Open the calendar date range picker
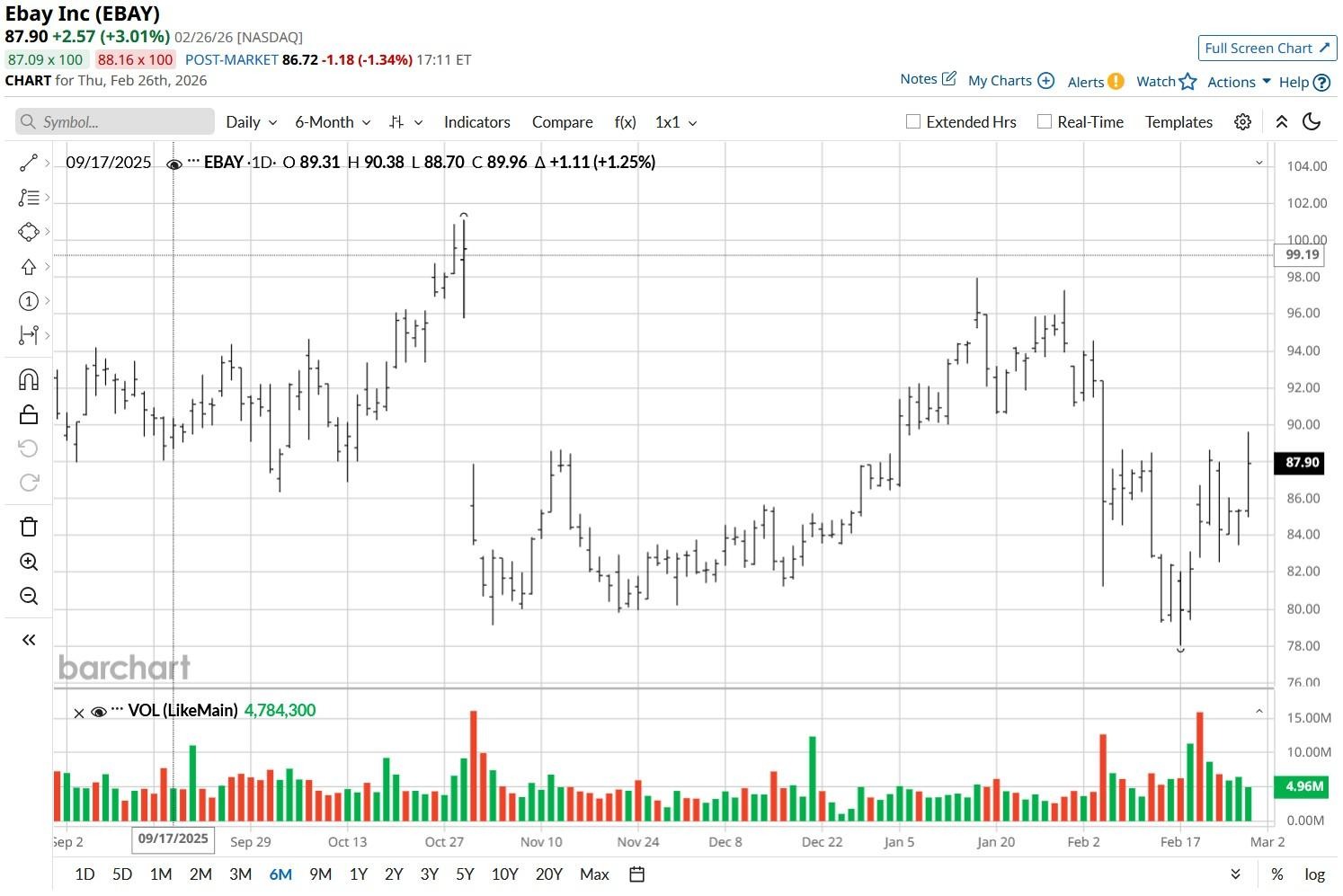 pyautogui.click(x=636, y=874)
